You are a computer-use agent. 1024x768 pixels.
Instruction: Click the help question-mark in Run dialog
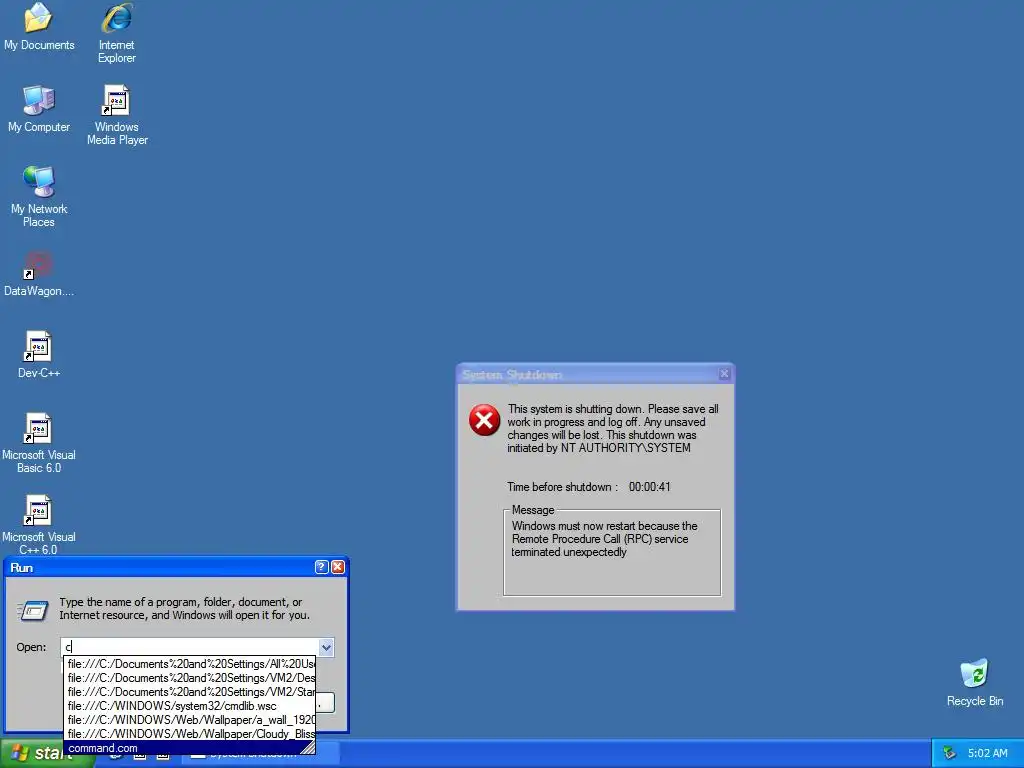click(x=321, y=567)
